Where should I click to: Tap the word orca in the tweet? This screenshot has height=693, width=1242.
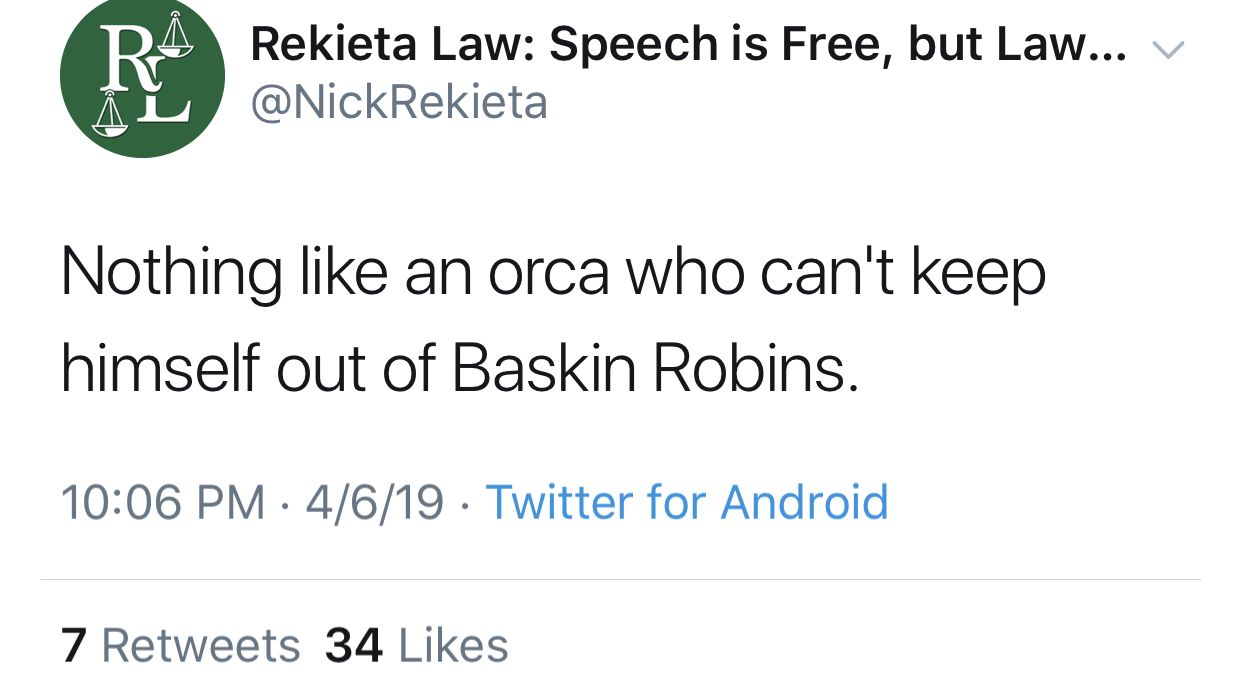tap(548, 275)
